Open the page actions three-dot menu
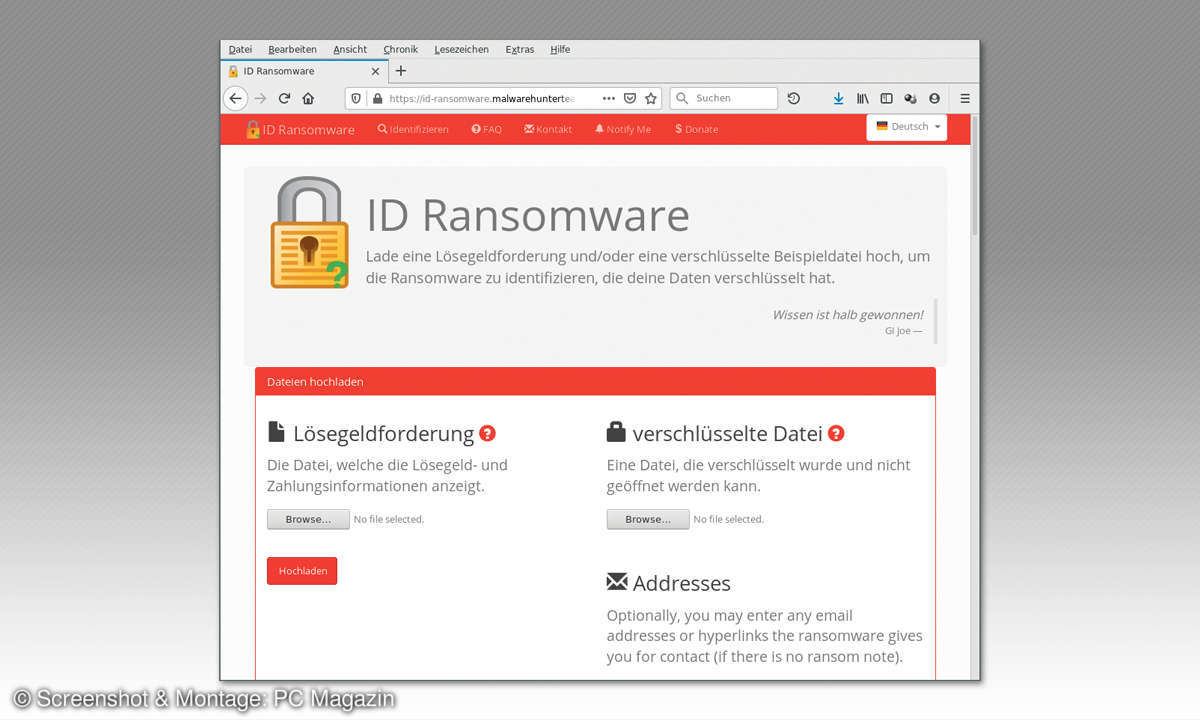This screenshot has width=1200, height=720. tap(608, 98)
